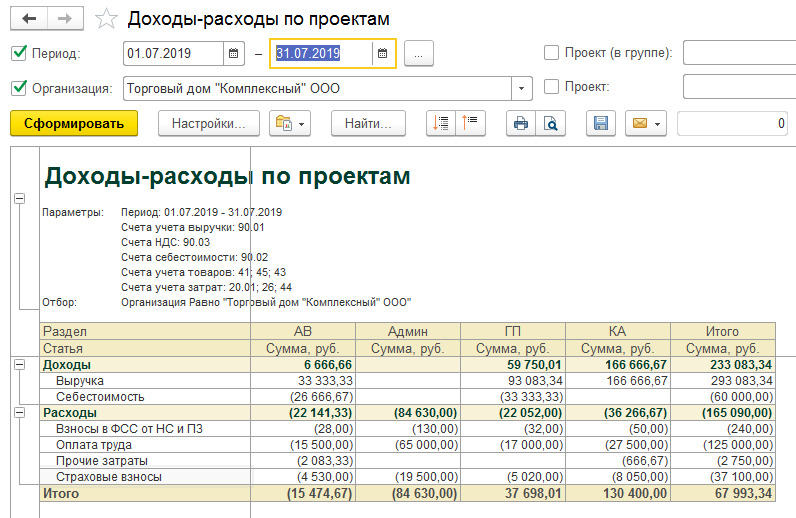Collapse the Расходы group
Screen dimensions: 796x518
pyautogui.click(x=19, y=413)
